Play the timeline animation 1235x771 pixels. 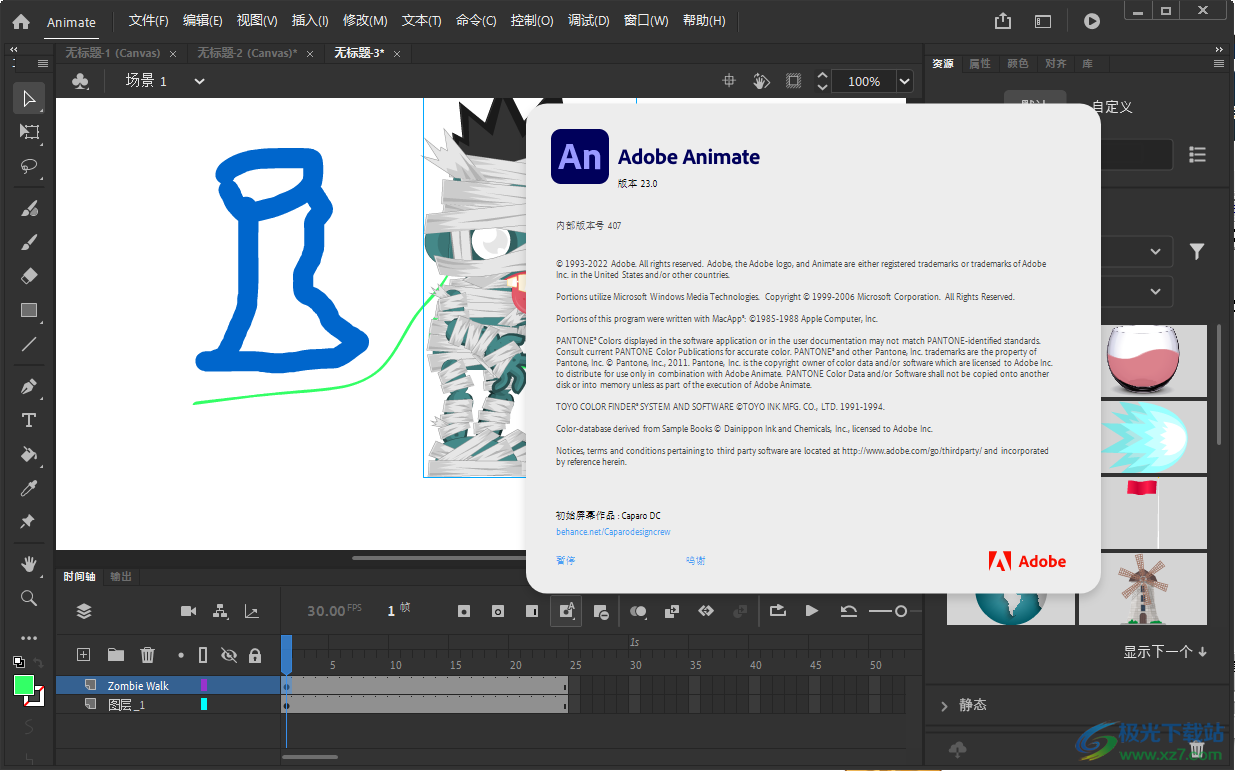point(812,611)
